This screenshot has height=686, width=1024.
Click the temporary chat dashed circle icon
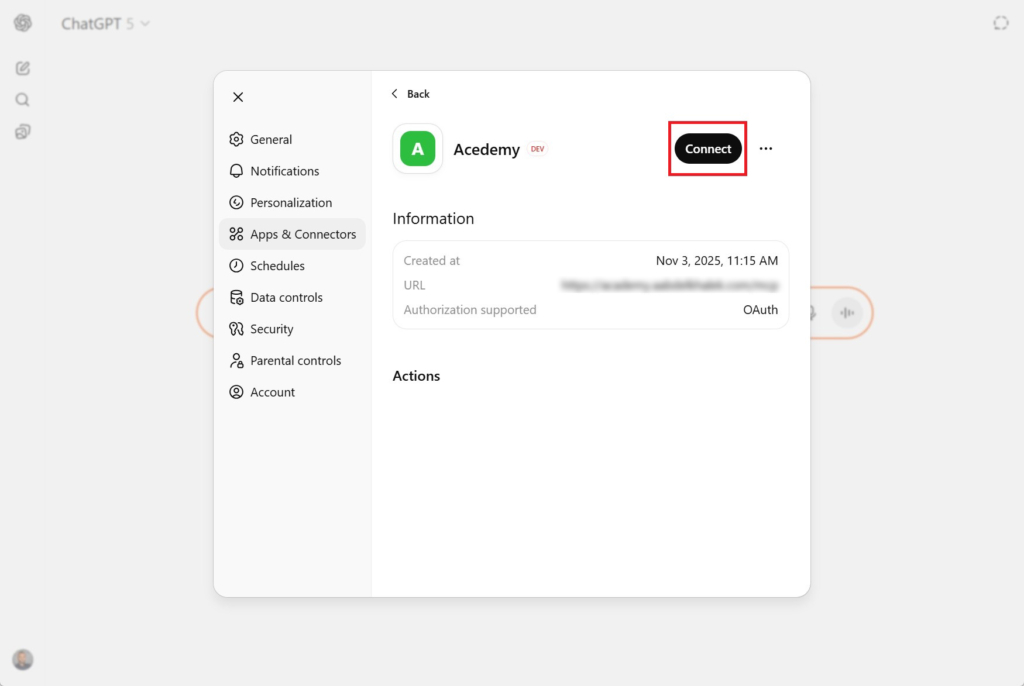point(1000,23)
